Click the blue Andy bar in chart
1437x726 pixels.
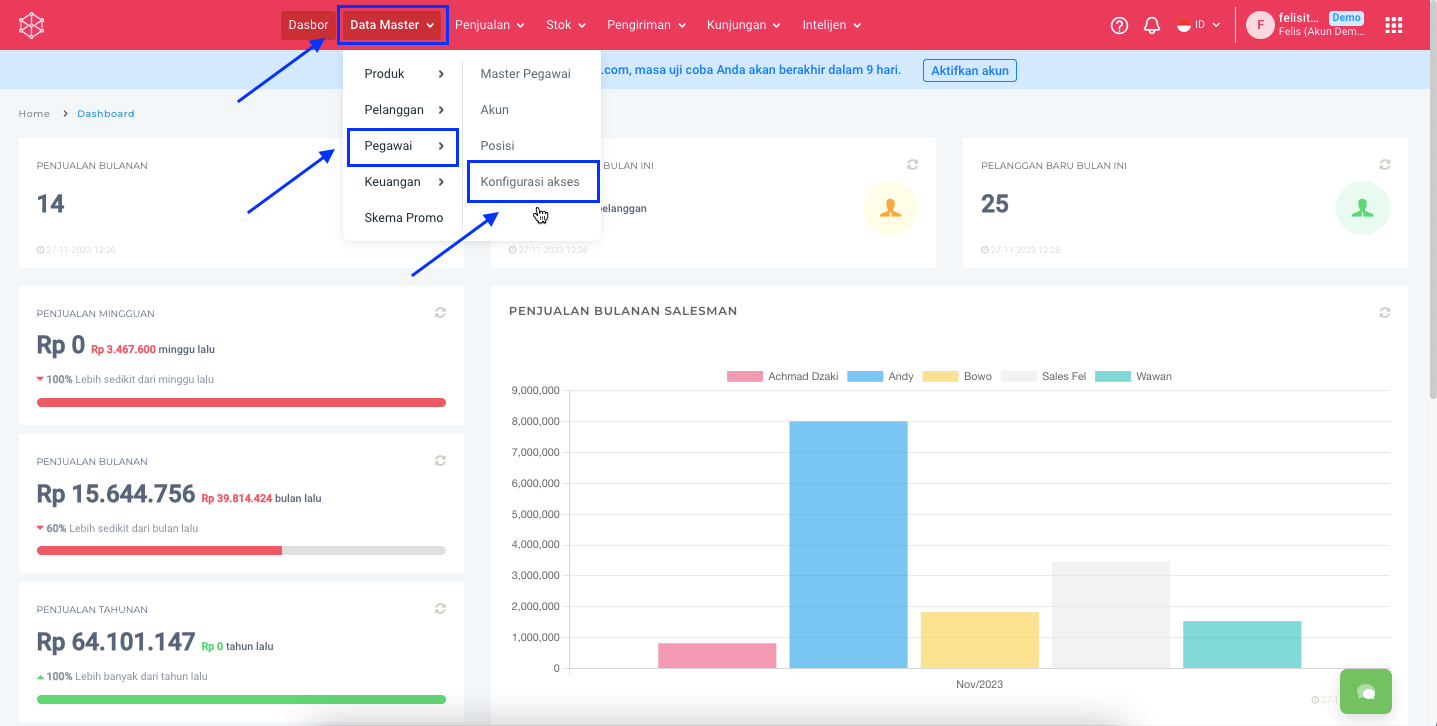[848, 544]
